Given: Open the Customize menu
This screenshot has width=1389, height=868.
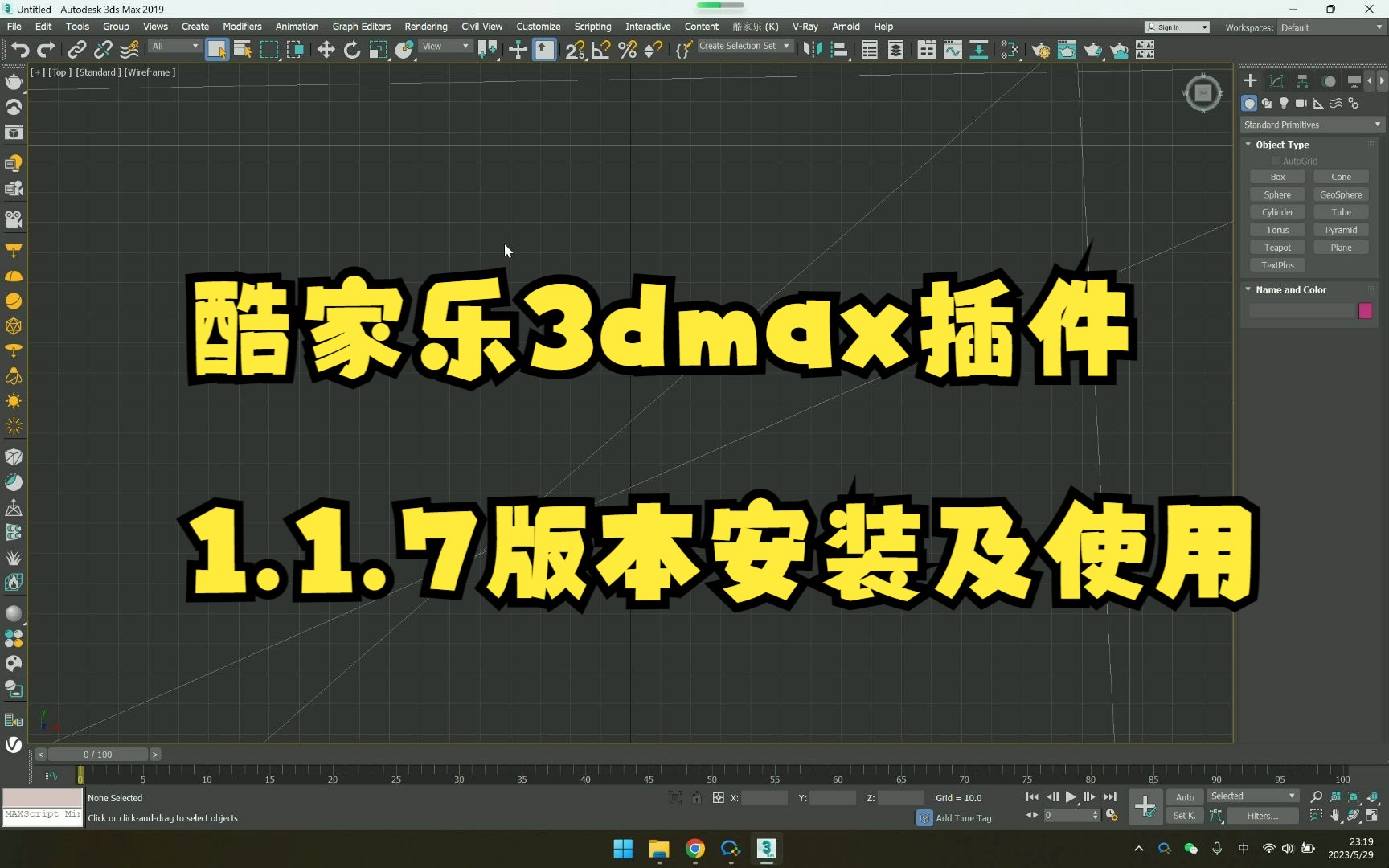Looking at the screenshot, I should 539,27.
